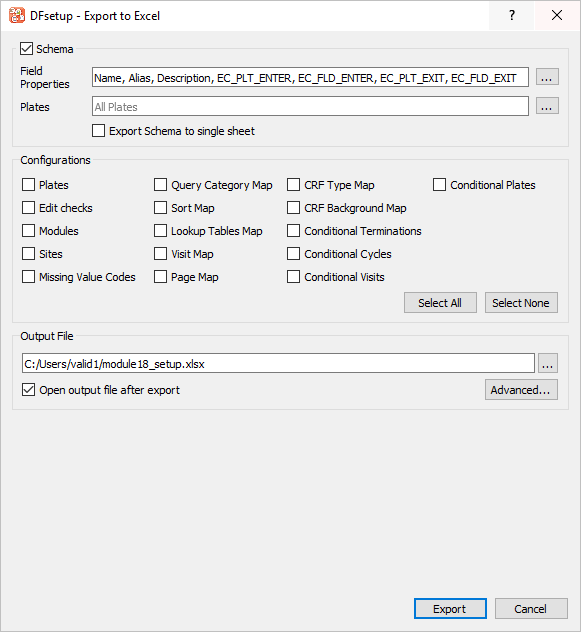Click the Field Properties text field
The image size is (581, 632).
pos(310,77)
